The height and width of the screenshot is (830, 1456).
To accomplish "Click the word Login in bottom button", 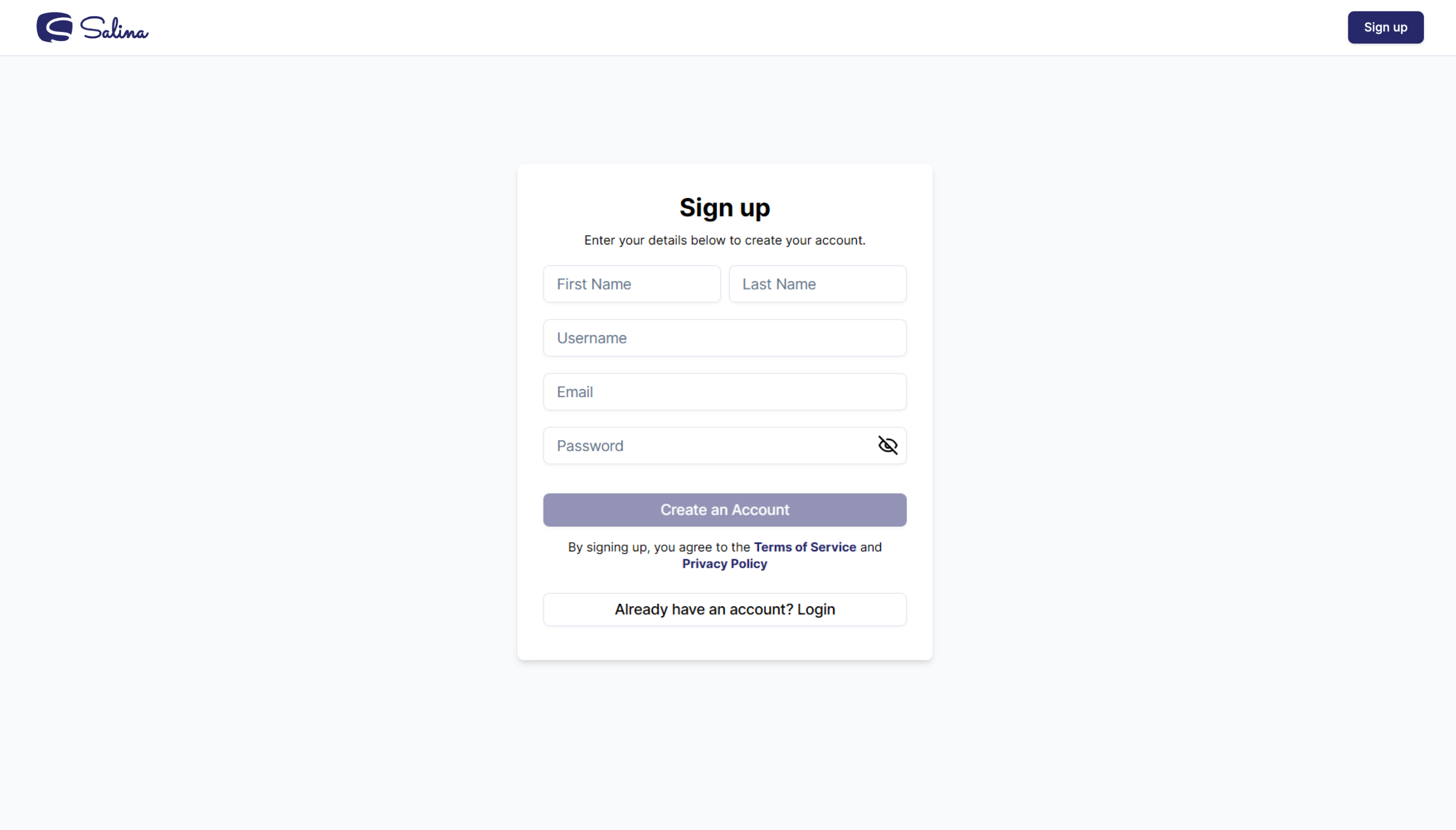I will pyautogui.click(x=816, y=609).
